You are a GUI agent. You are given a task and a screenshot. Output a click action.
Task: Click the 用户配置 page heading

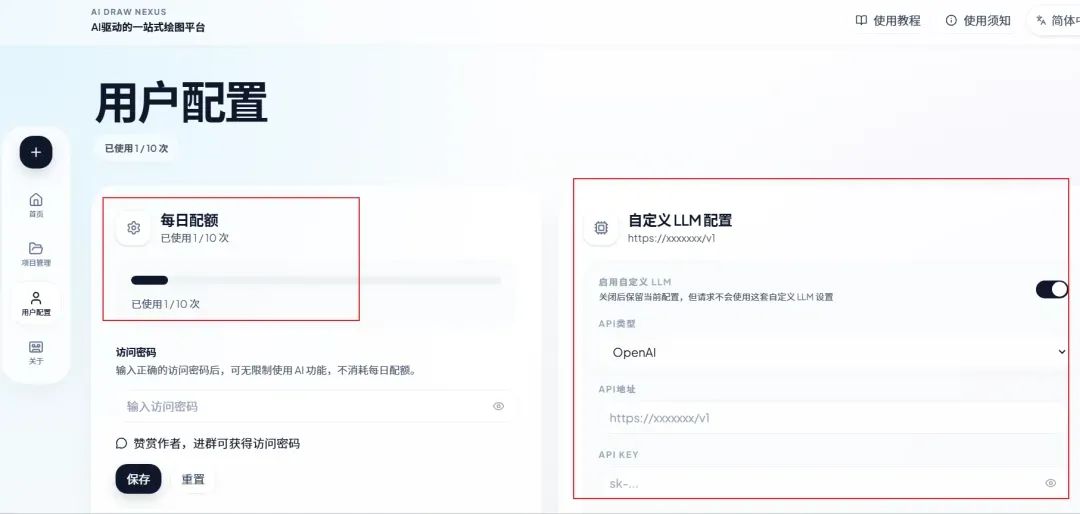[x=181, y=103]
